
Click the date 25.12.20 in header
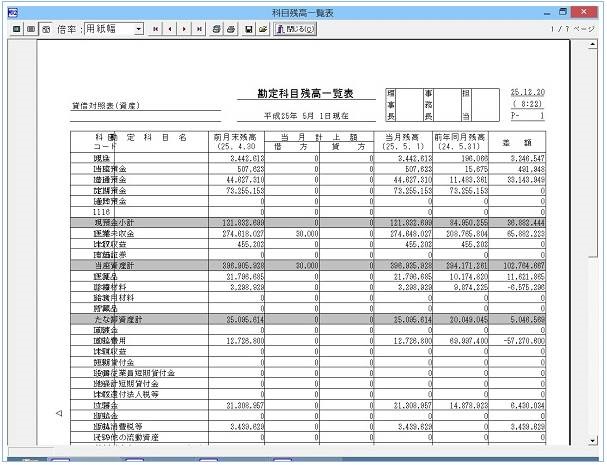click(x=528, y=93)
